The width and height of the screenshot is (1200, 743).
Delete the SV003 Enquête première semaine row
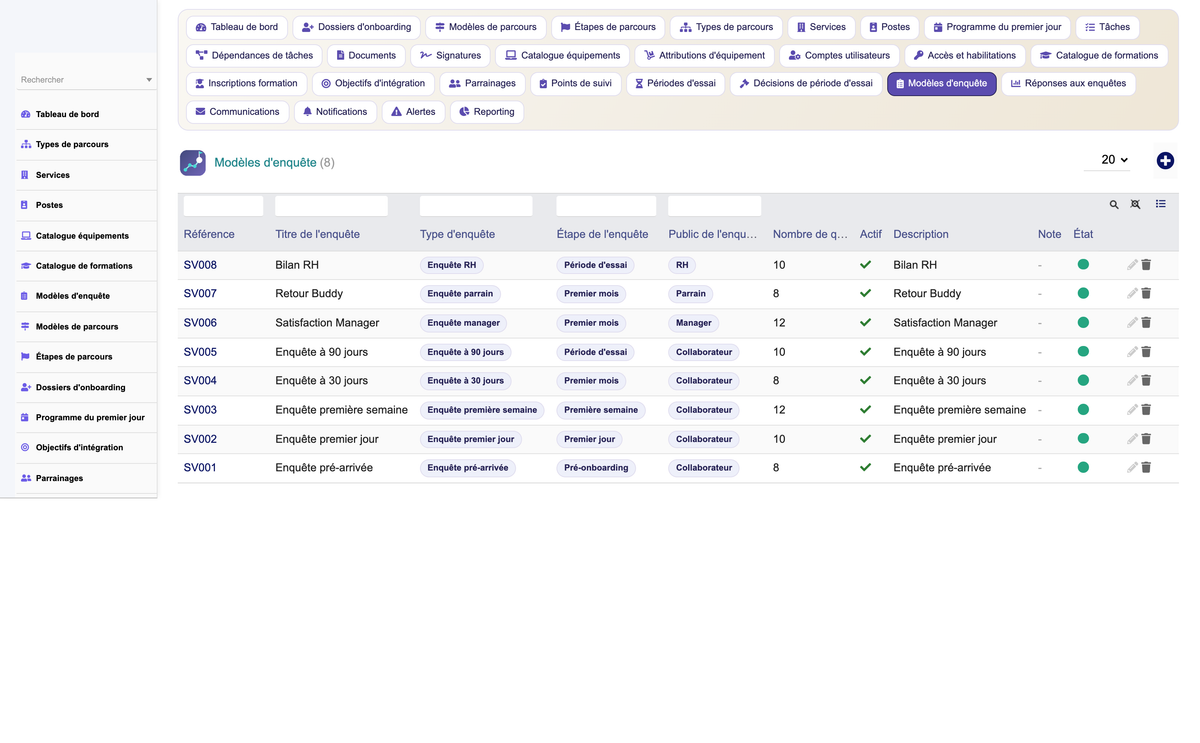tap(1146, 410)
